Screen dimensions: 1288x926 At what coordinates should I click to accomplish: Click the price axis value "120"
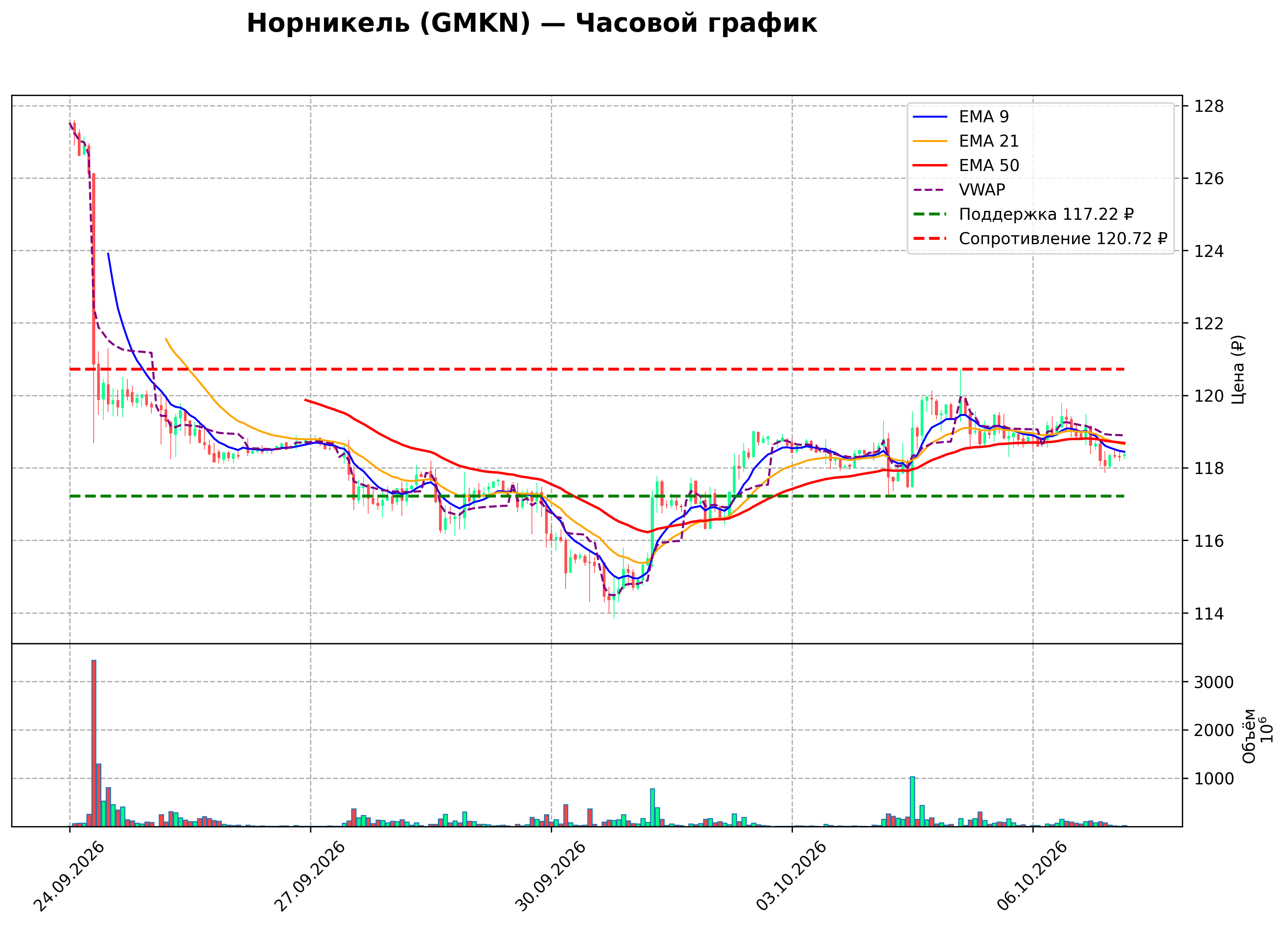pyautogui.click(x=1209, y=396)
